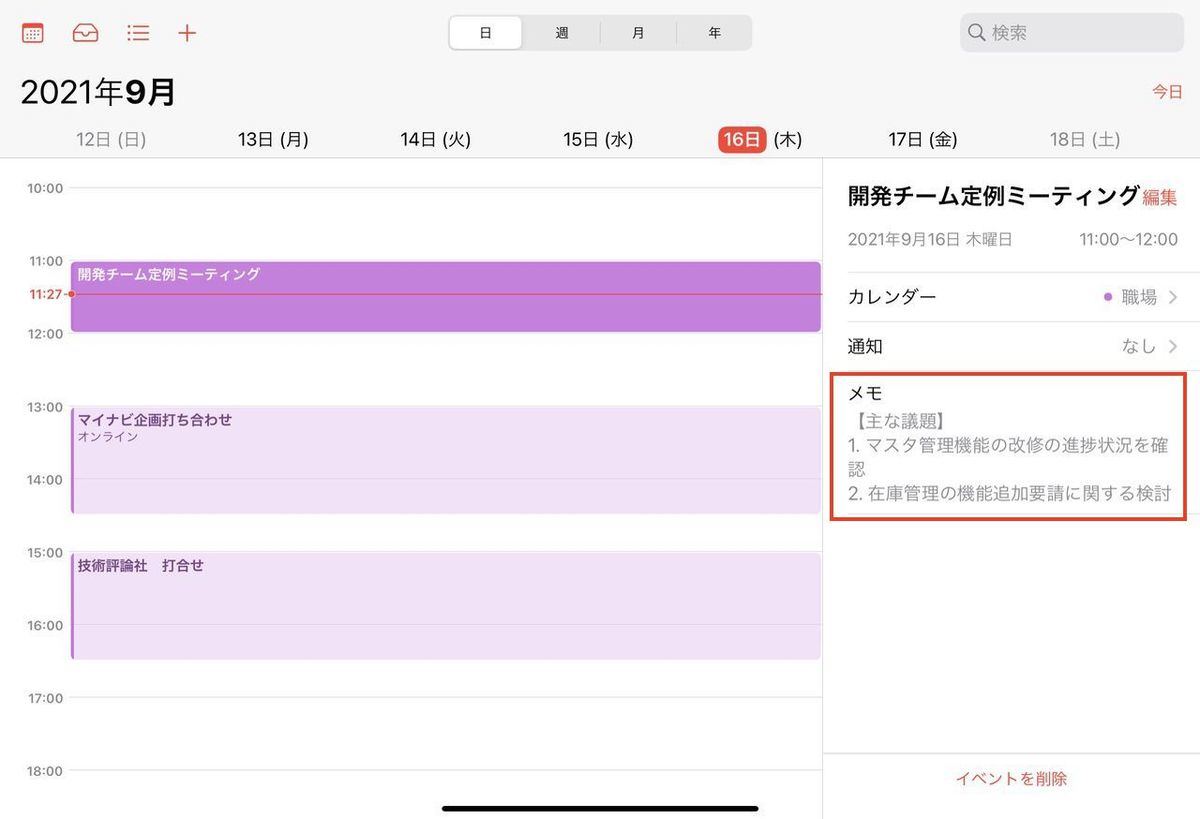
Task: Tap 編集 to edit the event
Action: coord(1160,198)
